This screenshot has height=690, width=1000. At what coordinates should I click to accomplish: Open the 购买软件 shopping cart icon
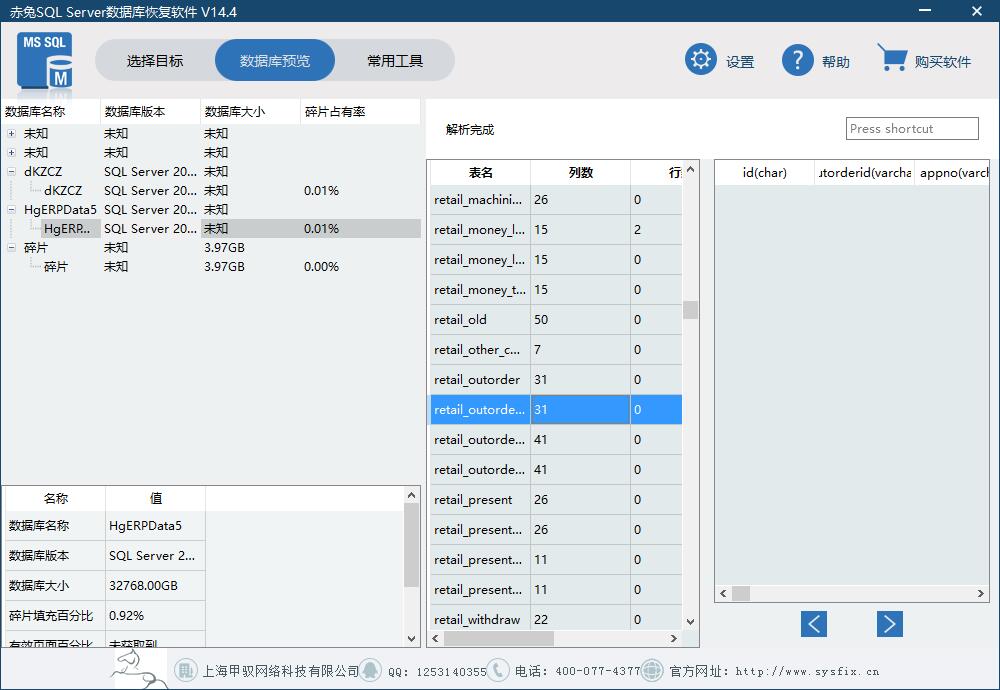[x=892, y=58]
